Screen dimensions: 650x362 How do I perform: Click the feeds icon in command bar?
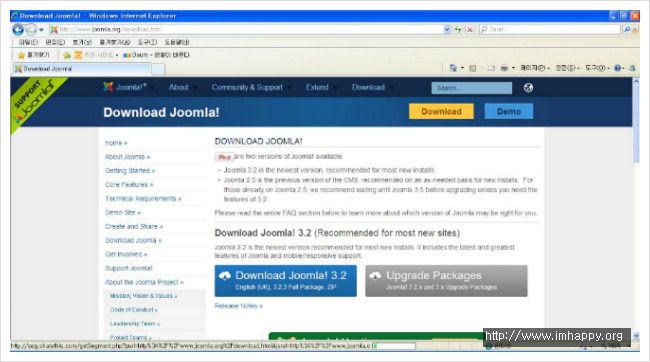473,68
